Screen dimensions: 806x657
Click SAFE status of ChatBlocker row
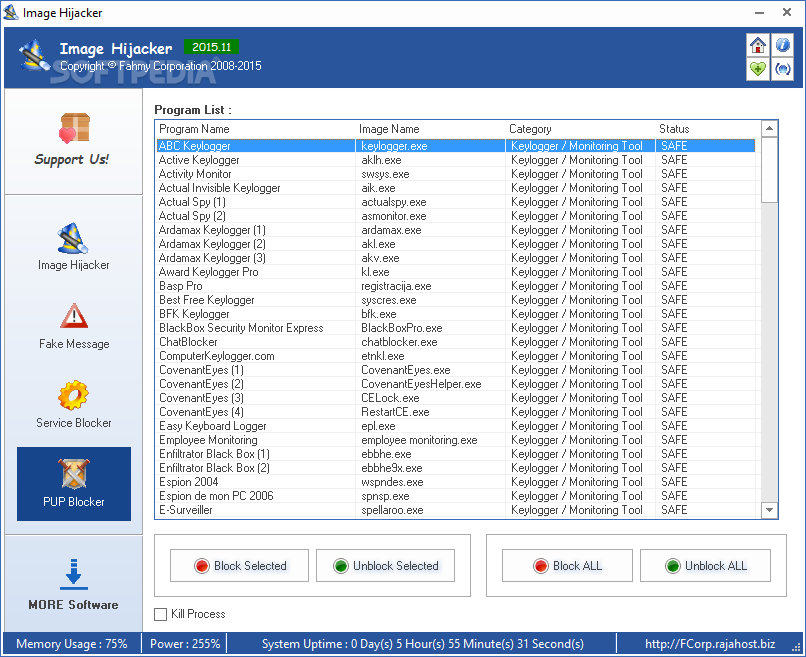[674, 342]
